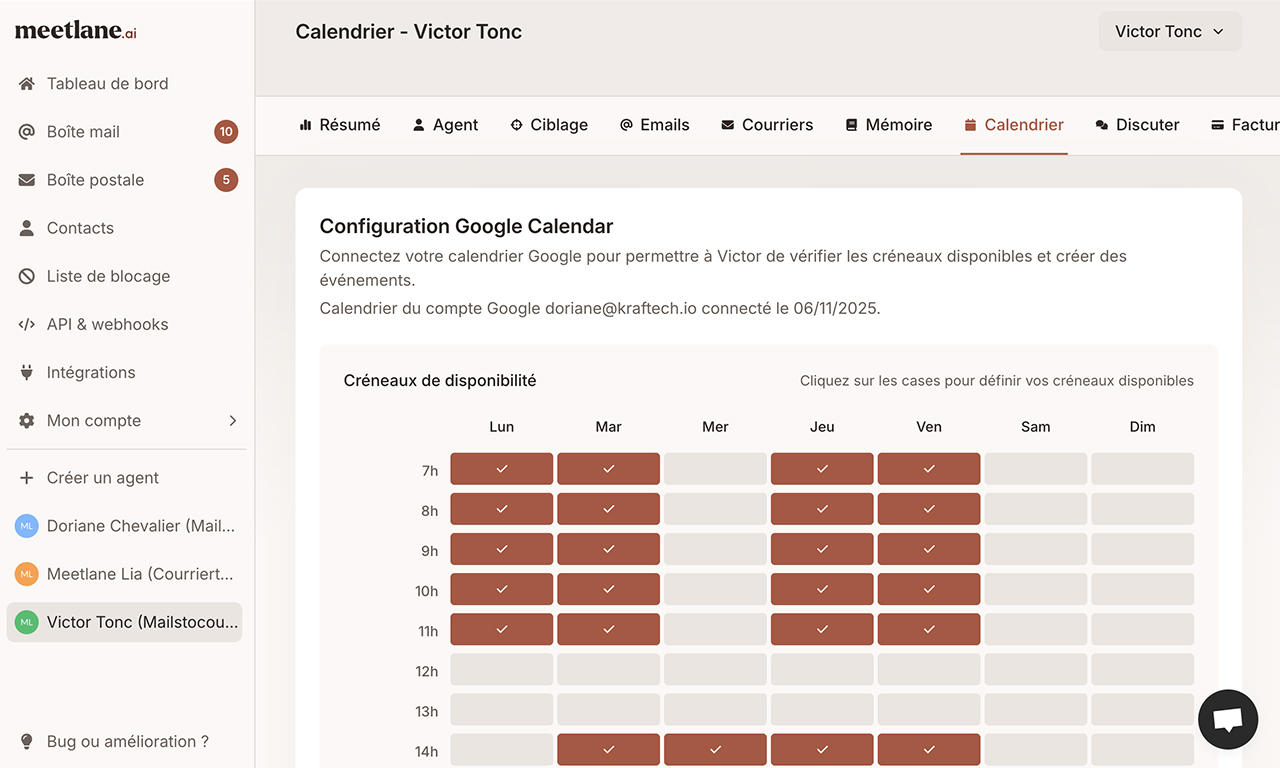The height and width of the screenshot is (768, 1280).
Task: Open Liste de blocage via block icon
Action: pyautogui.click(x=26, y=276)
